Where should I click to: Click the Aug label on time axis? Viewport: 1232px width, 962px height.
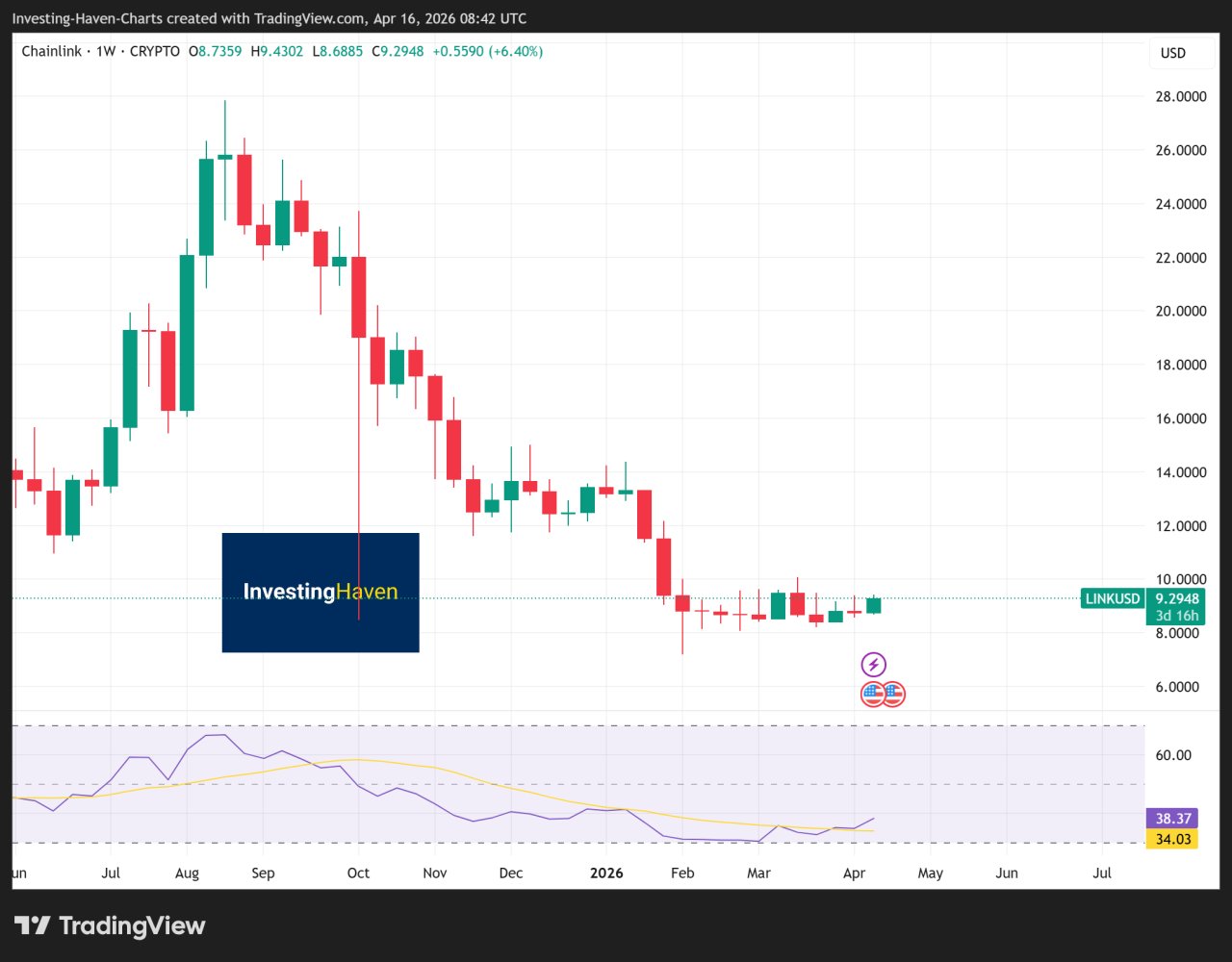(x=187, y=873)
